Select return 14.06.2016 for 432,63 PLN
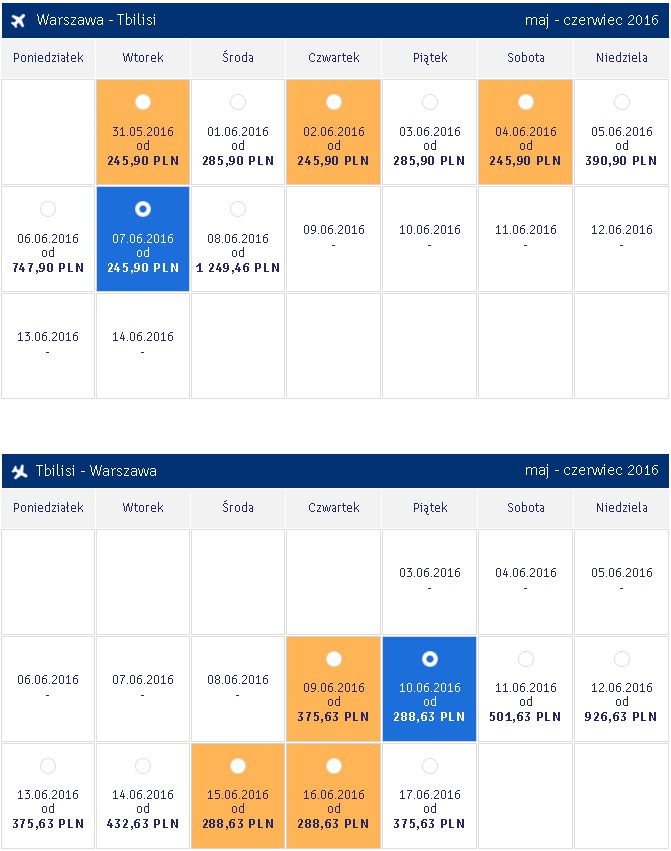This screenshot has width=671, height=851. click(x=143, y=766)
